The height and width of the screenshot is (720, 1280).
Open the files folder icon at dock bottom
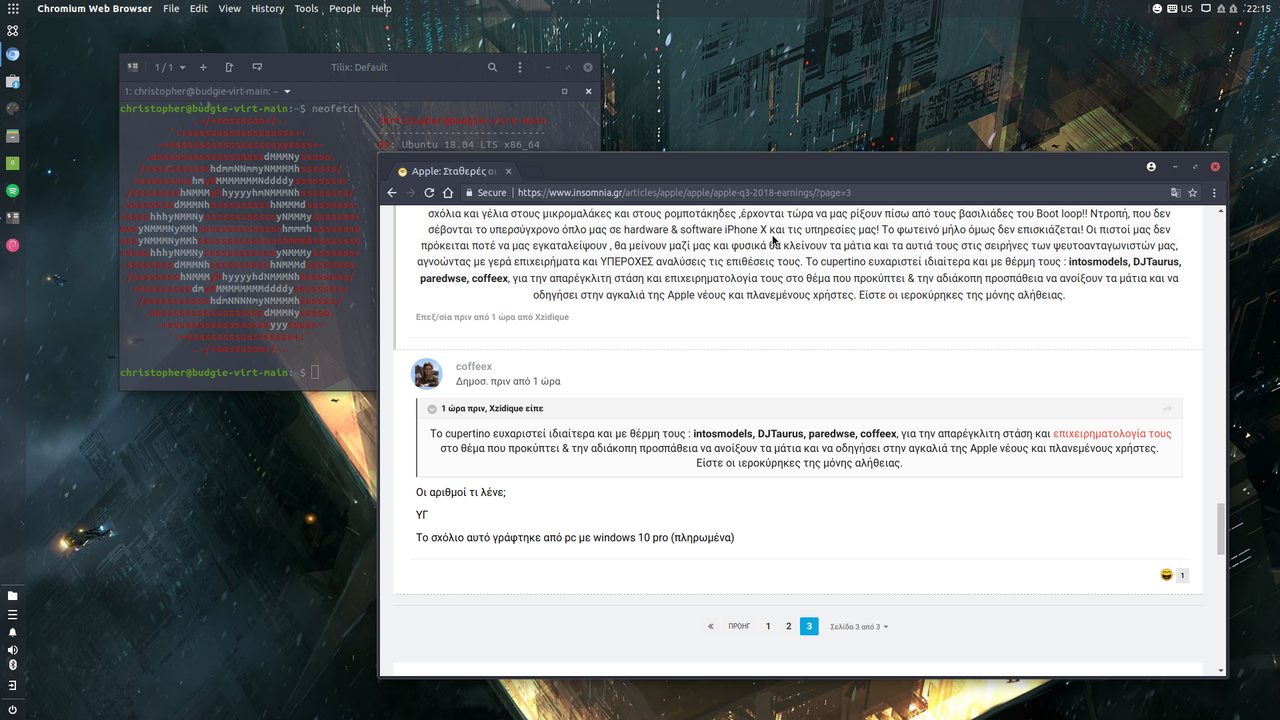12,595
